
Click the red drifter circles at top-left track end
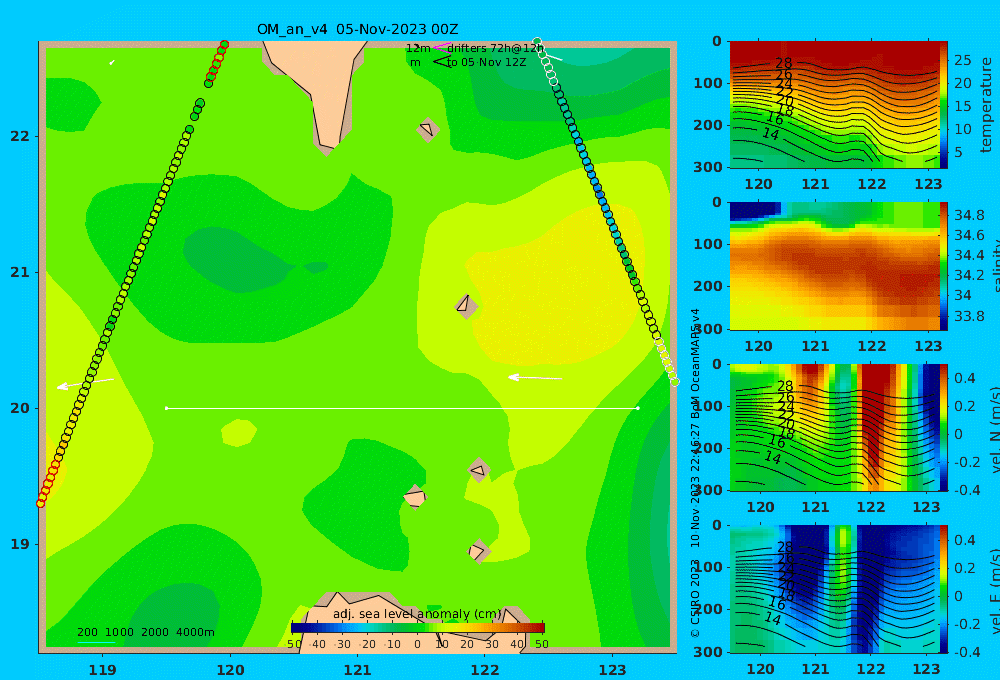pos(217,61)
